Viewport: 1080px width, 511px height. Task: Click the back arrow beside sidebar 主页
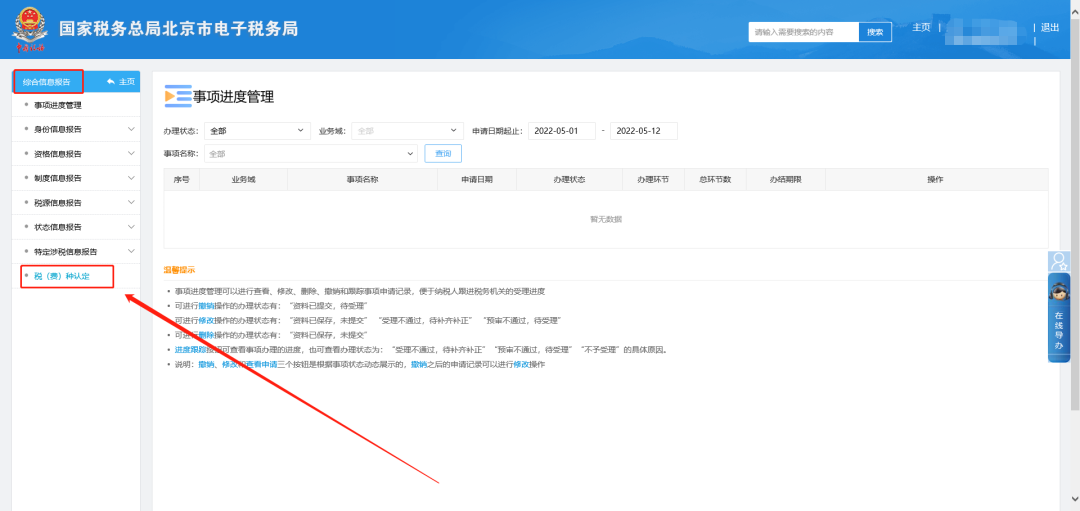(x=111, y=82)
